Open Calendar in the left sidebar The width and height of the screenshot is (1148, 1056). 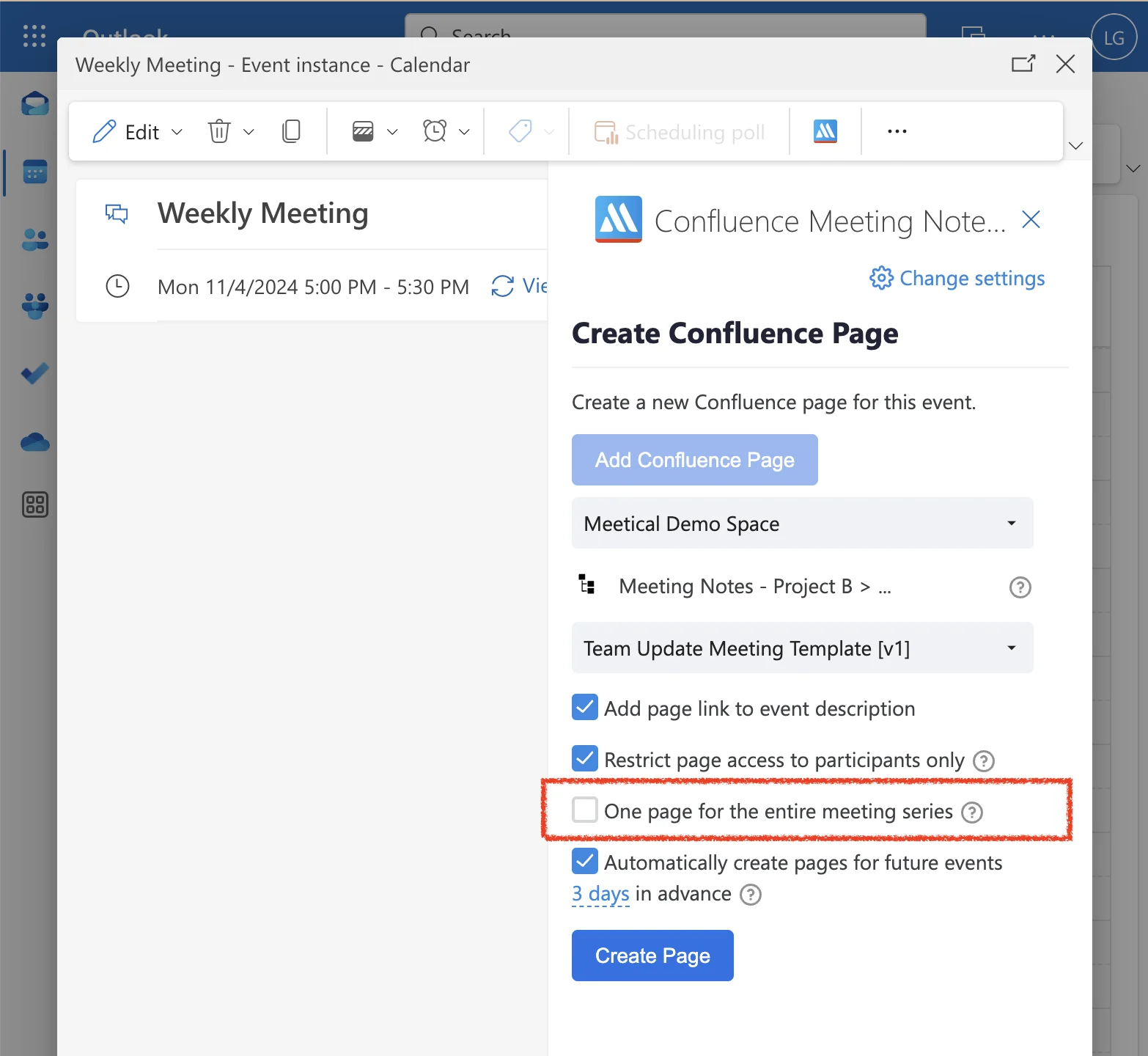pos(34,172)
